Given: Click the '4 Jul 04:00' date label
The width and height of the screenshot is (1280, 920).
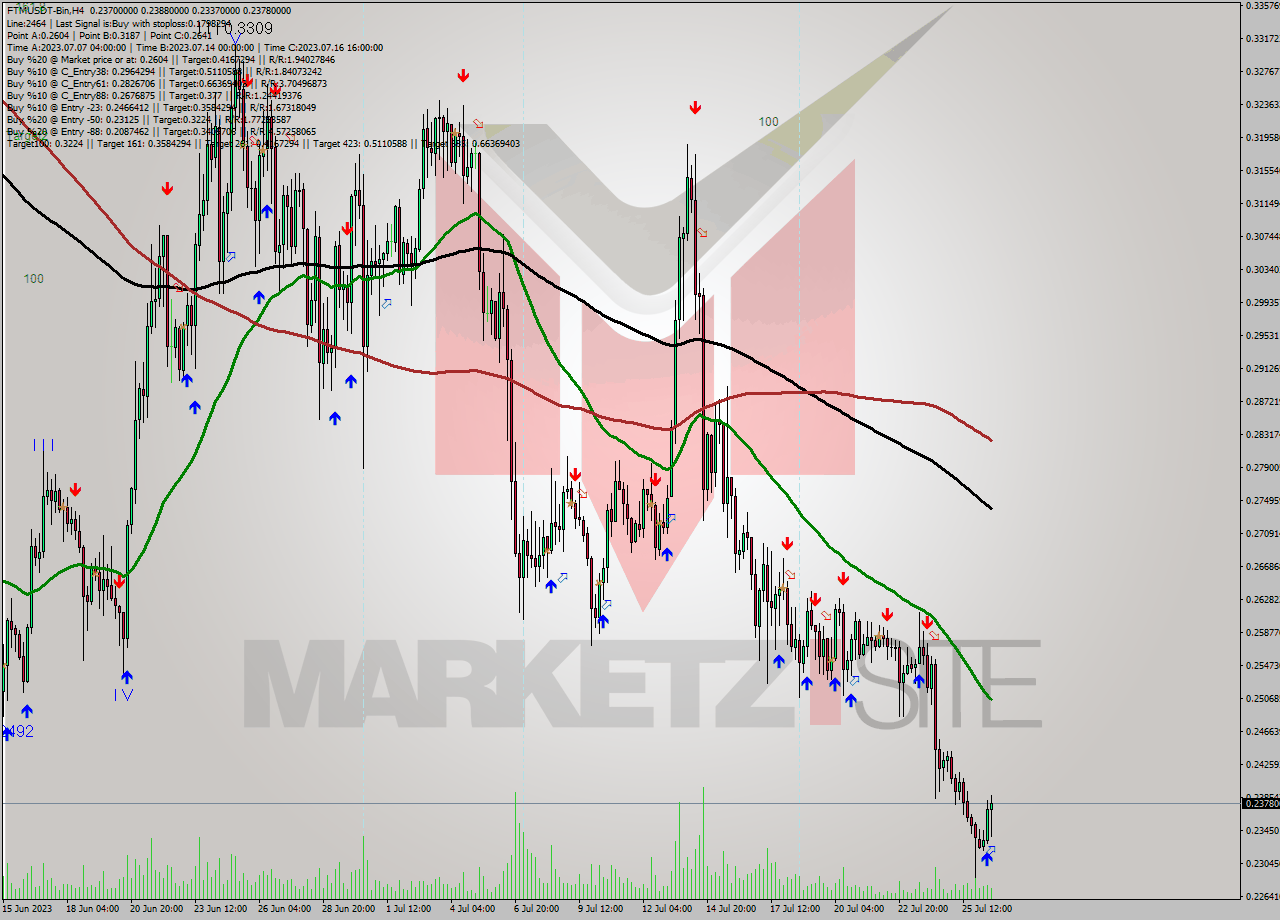Looking at the screenshot, I should point(471,908).
